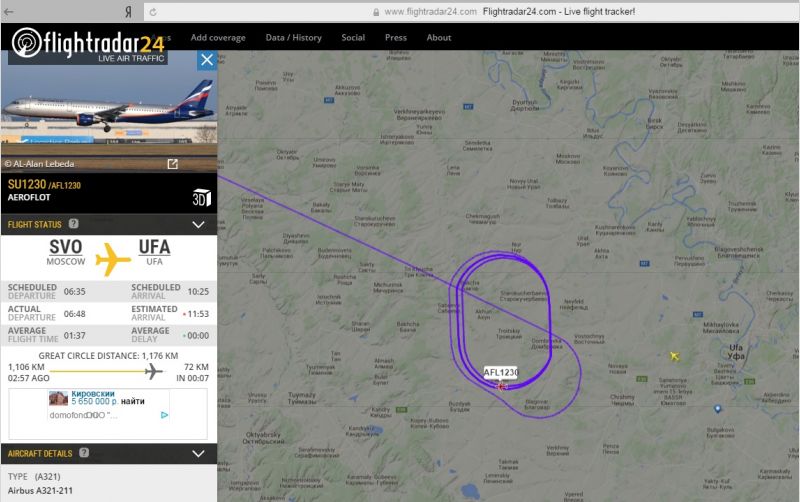Viewport: 800px width, 502px height.
Task: Click the About link in navigation
Action: click(x=439, y=38)
